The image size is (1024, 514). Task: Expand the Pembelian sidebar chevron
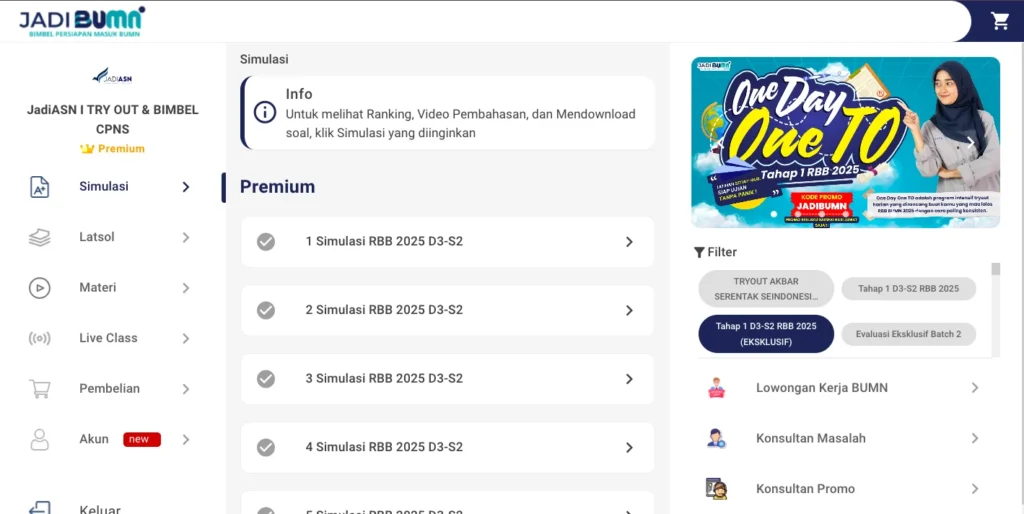pyautogui.click(x=186, y=389)
